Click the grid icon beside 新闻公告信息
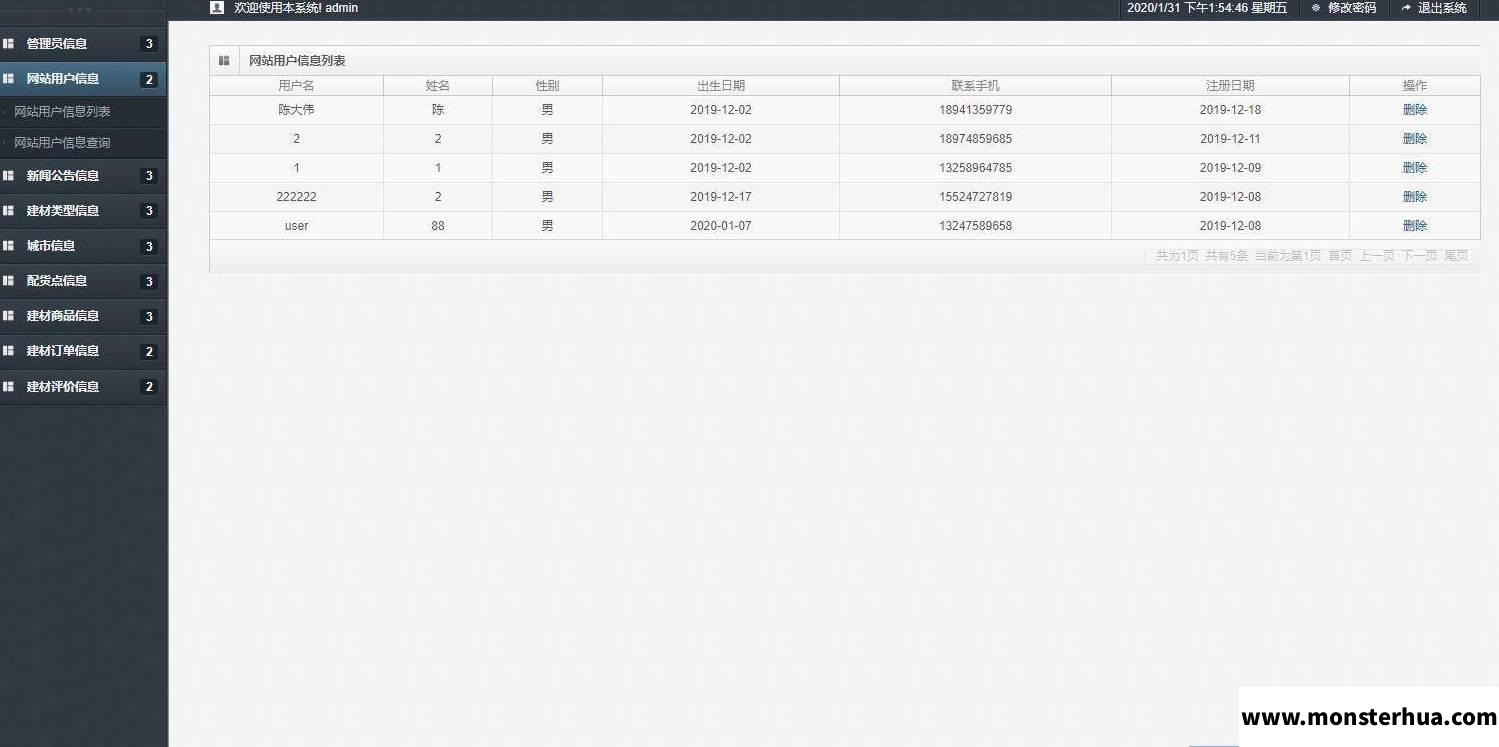 [9, 176]
